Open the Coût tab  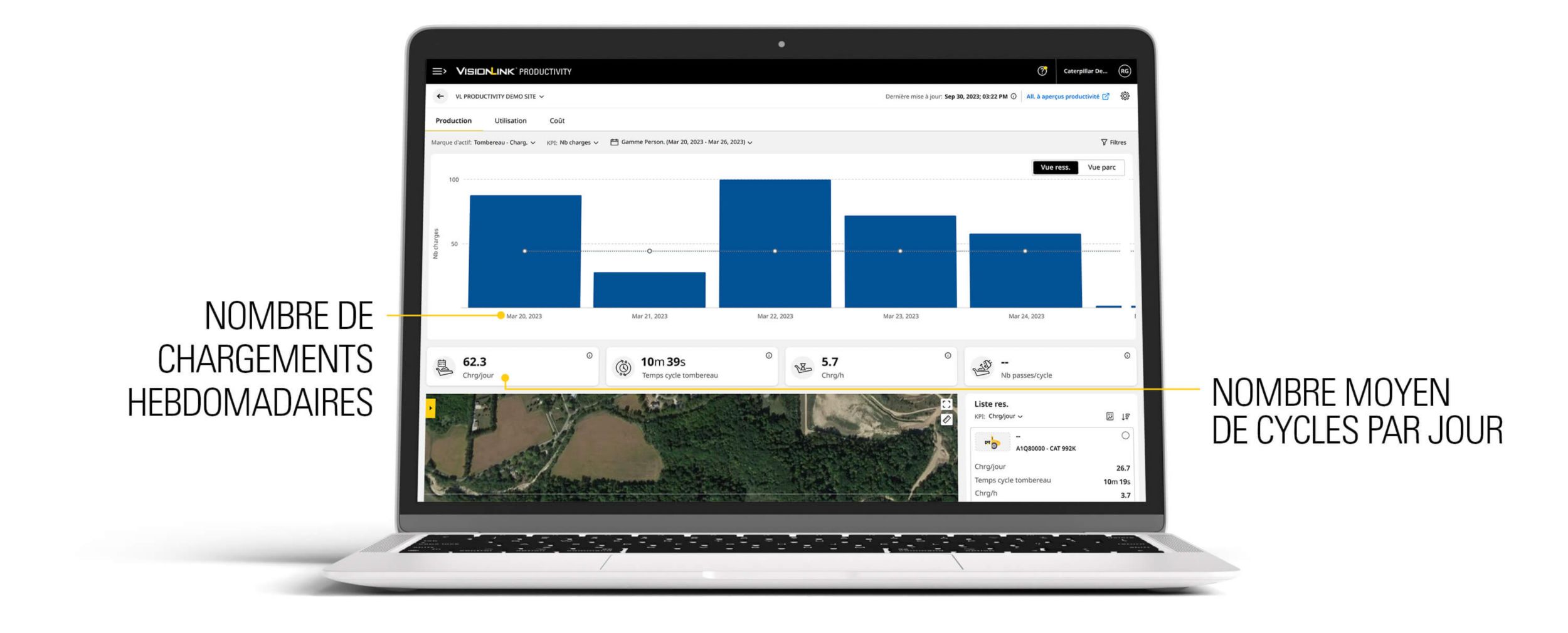556,121
